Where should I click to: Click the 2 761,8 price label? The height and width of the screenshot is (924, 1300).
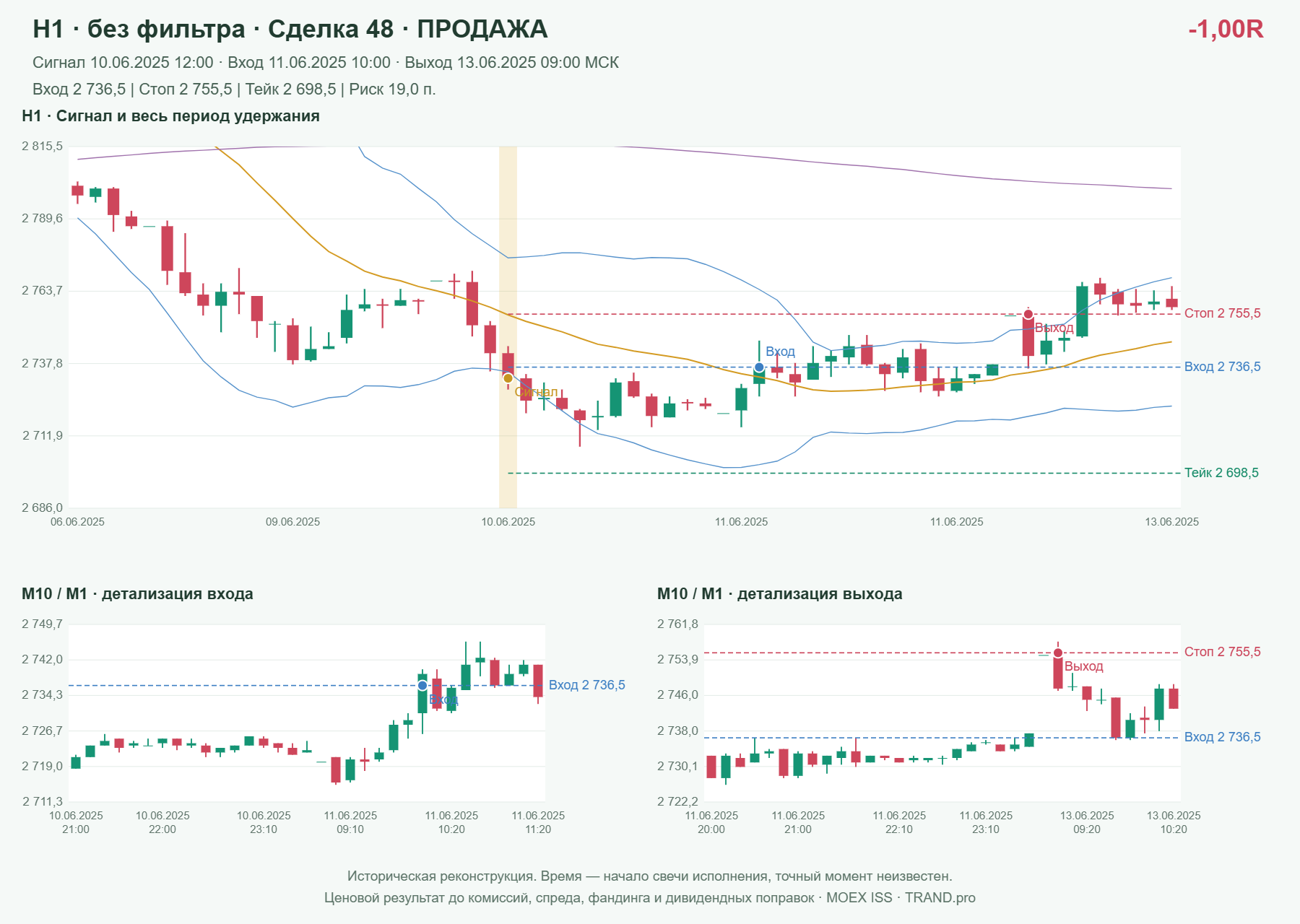[677, 624]
